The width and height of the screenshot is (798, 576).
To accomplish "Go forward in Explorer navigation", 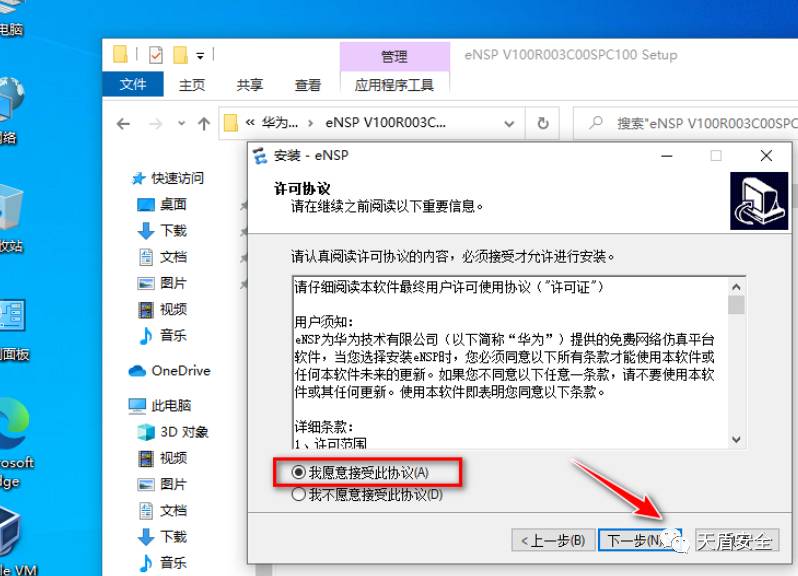I will pyautogui.click(x=156, y=124).
